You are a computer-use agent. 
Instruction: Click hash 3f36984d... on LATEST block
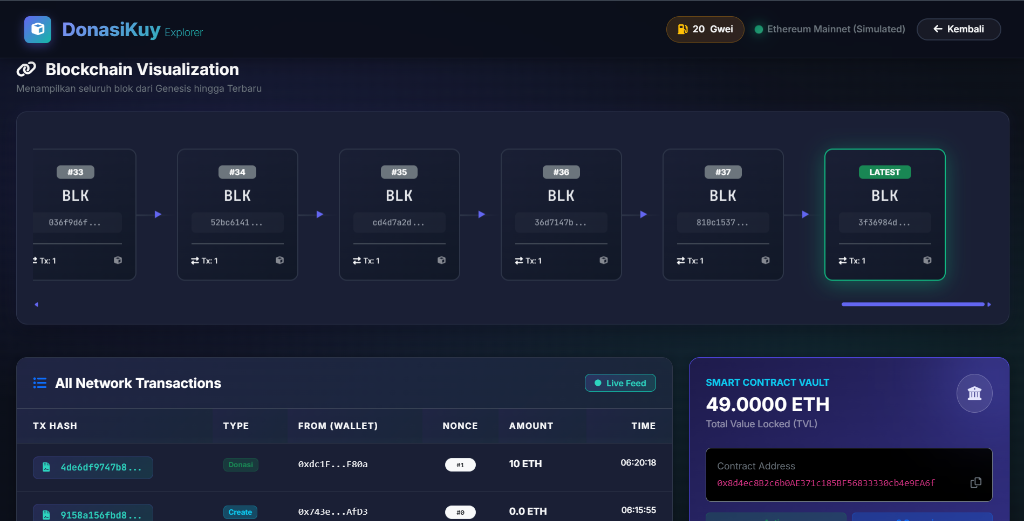click(885, 223)
